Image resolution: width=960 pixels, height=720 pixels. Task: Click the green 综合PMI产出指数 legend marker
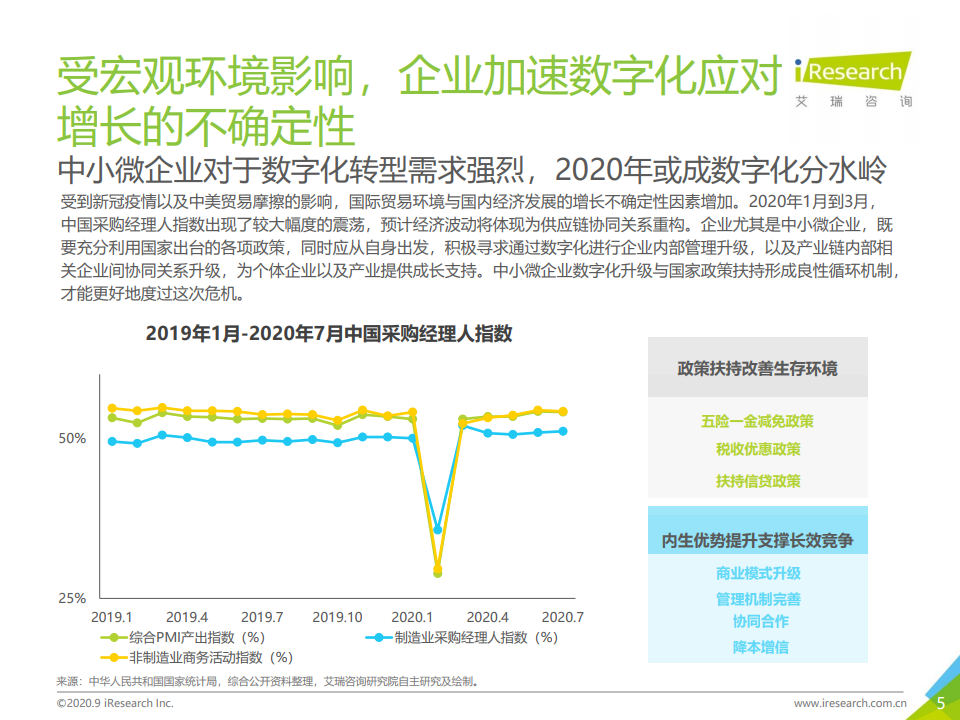[114, 638]
